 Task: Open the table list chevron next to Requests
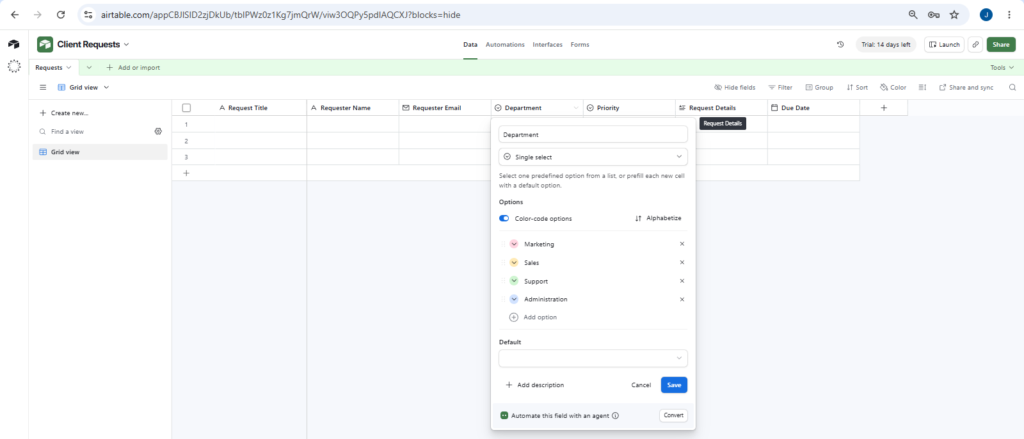click(89, 67)
